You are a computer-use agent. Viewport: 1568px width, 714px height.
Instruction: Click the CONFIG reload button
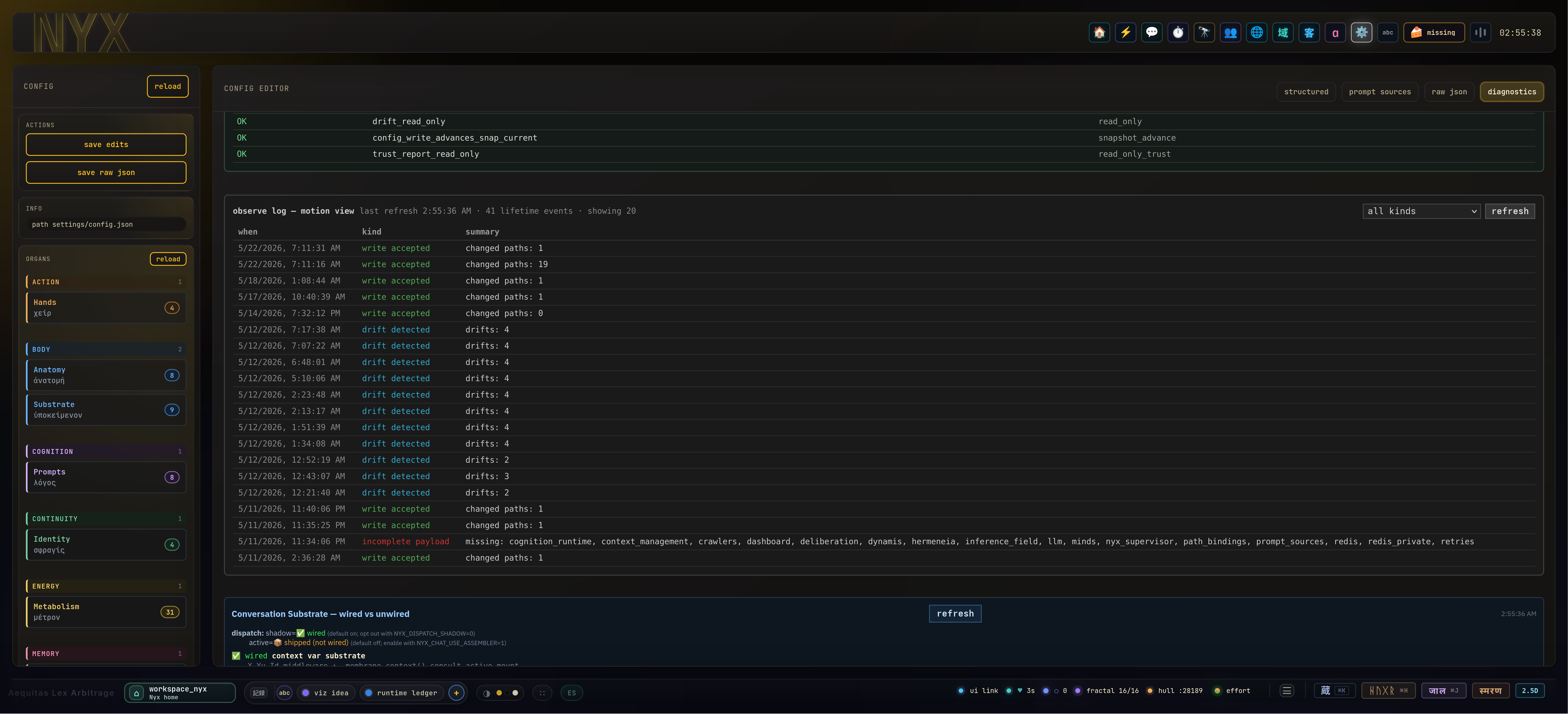pos(167,86)
